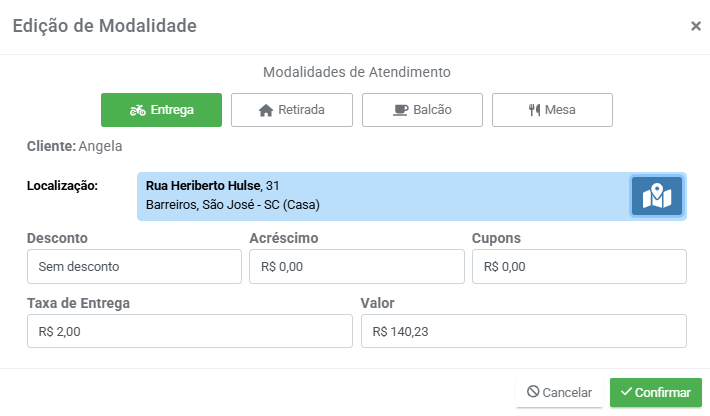
Task: Select the Valor field with R$ 140,23
Action: (x=523, y=331)
